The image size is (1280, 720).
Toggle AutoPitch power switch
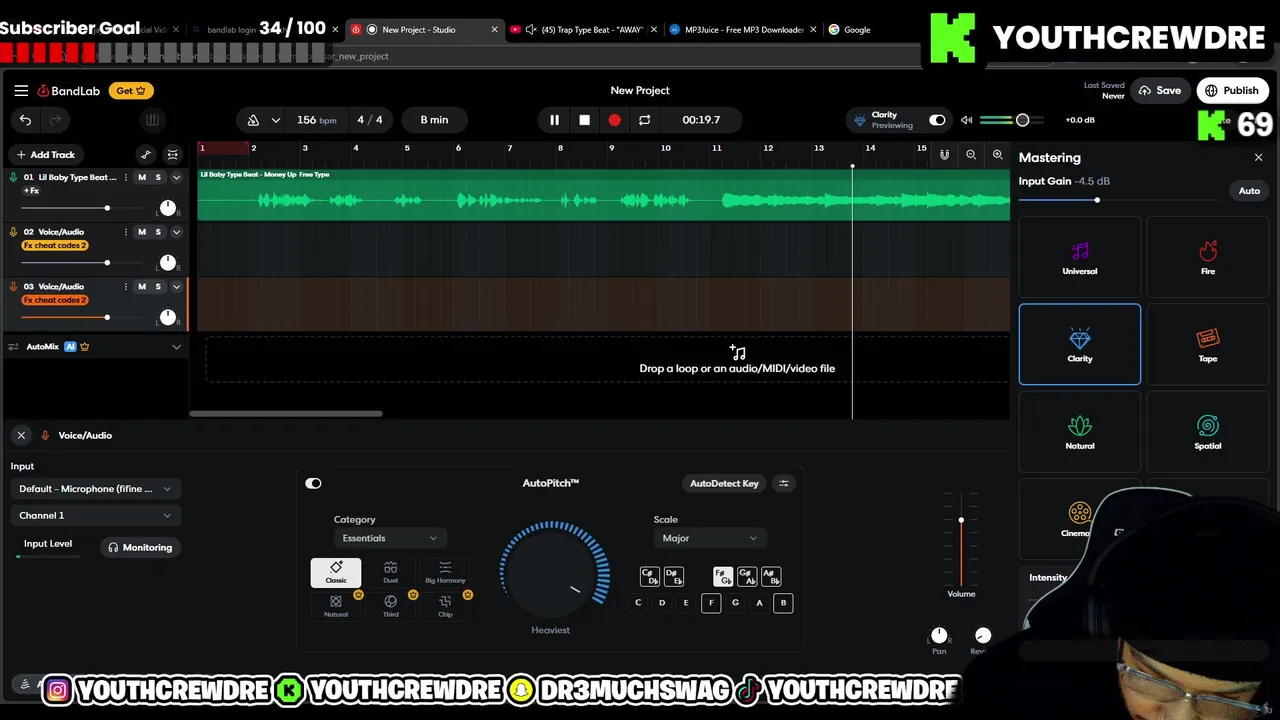coord(313,483)
